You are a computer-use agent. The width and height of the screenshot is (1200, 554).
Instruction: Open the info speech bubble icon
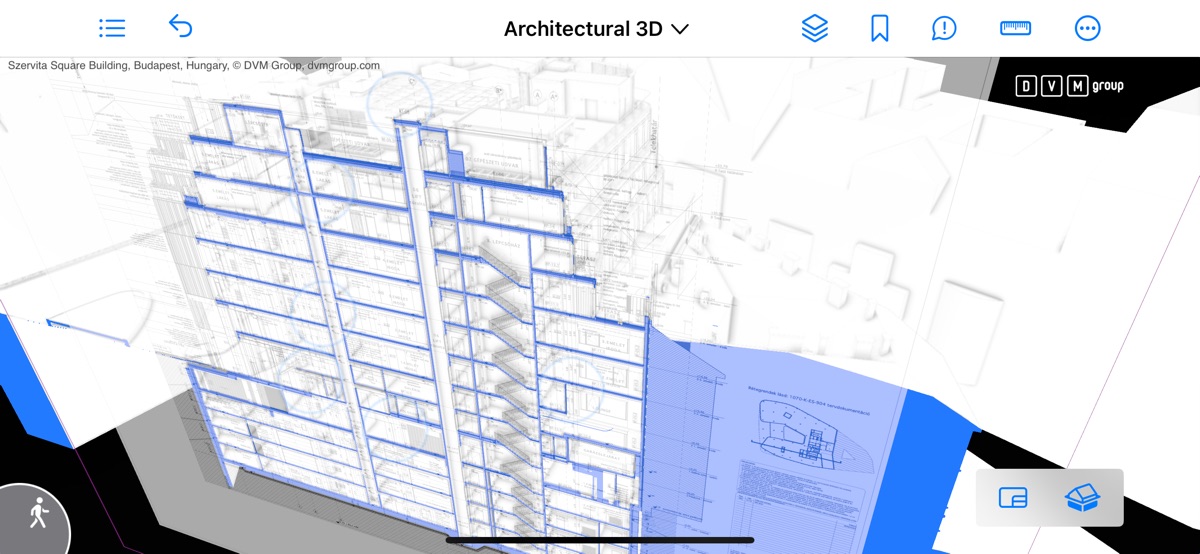pyautogui.click(x=943, y=28)
